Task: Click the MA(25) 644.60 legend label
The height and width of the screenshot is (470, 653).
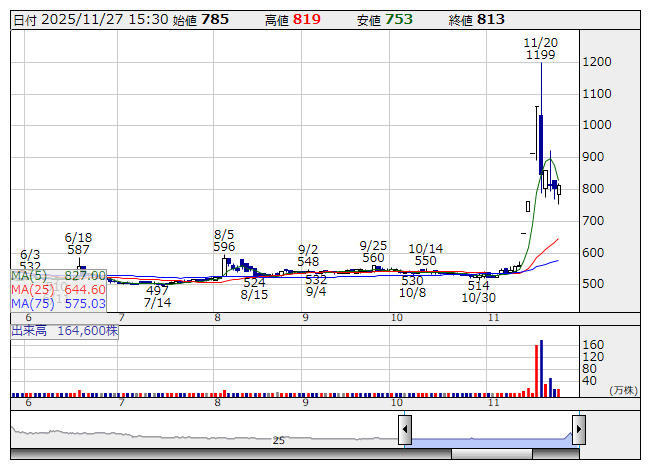Action: pos(58,289)
